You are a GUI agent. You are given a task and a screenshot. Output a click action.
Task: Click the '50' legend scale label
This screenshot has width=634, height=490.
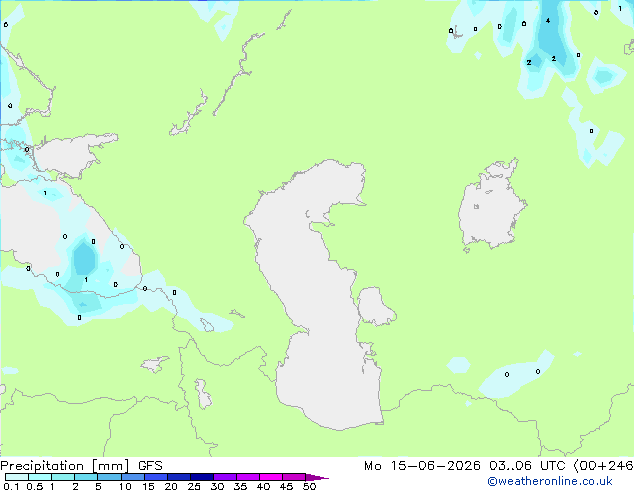[x=309, y=486]
